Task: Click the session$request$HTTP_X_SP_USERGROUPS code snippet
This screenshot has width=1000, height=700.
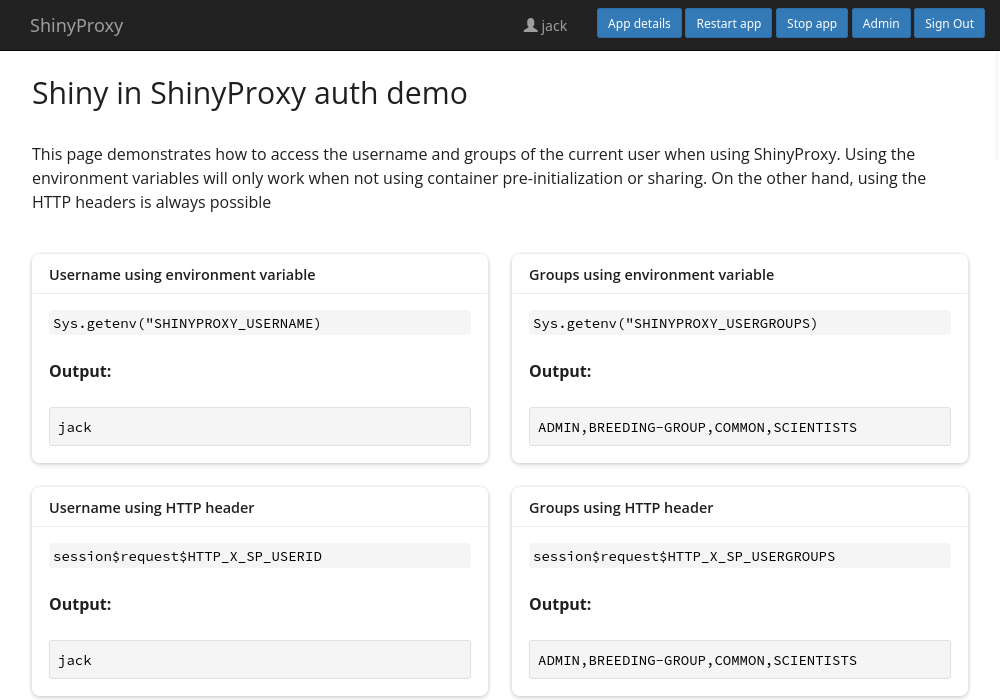Action: [x=740, y=555]
